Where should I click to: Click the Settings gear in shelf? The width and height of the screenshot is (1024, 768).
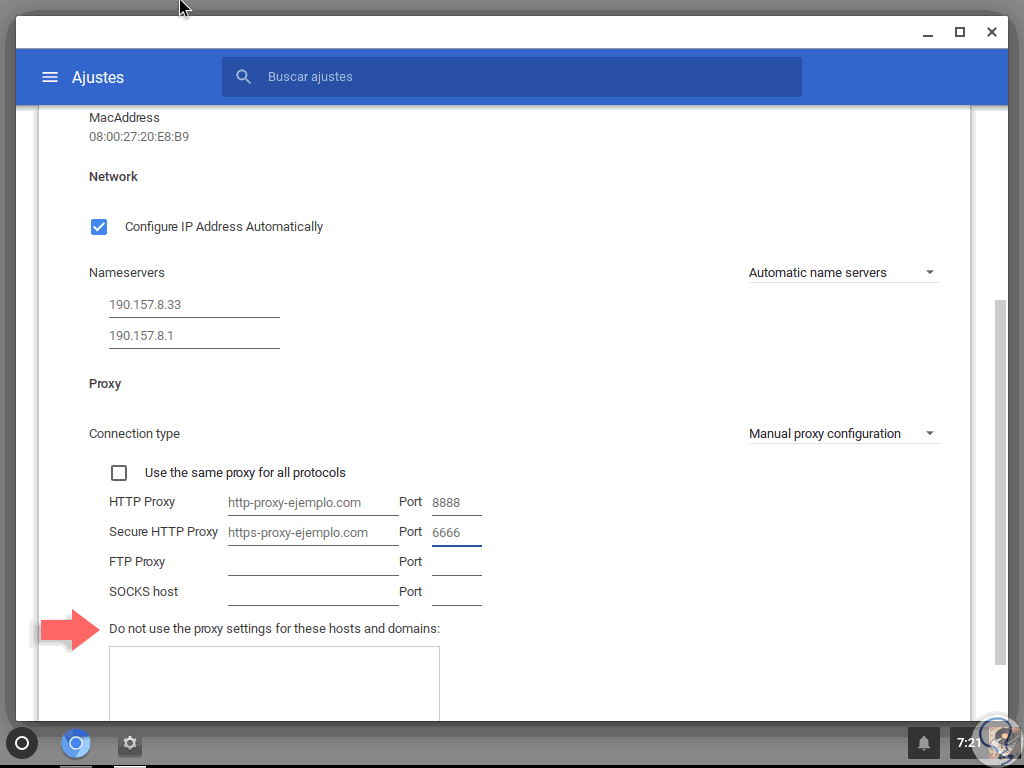coord(130,743)
